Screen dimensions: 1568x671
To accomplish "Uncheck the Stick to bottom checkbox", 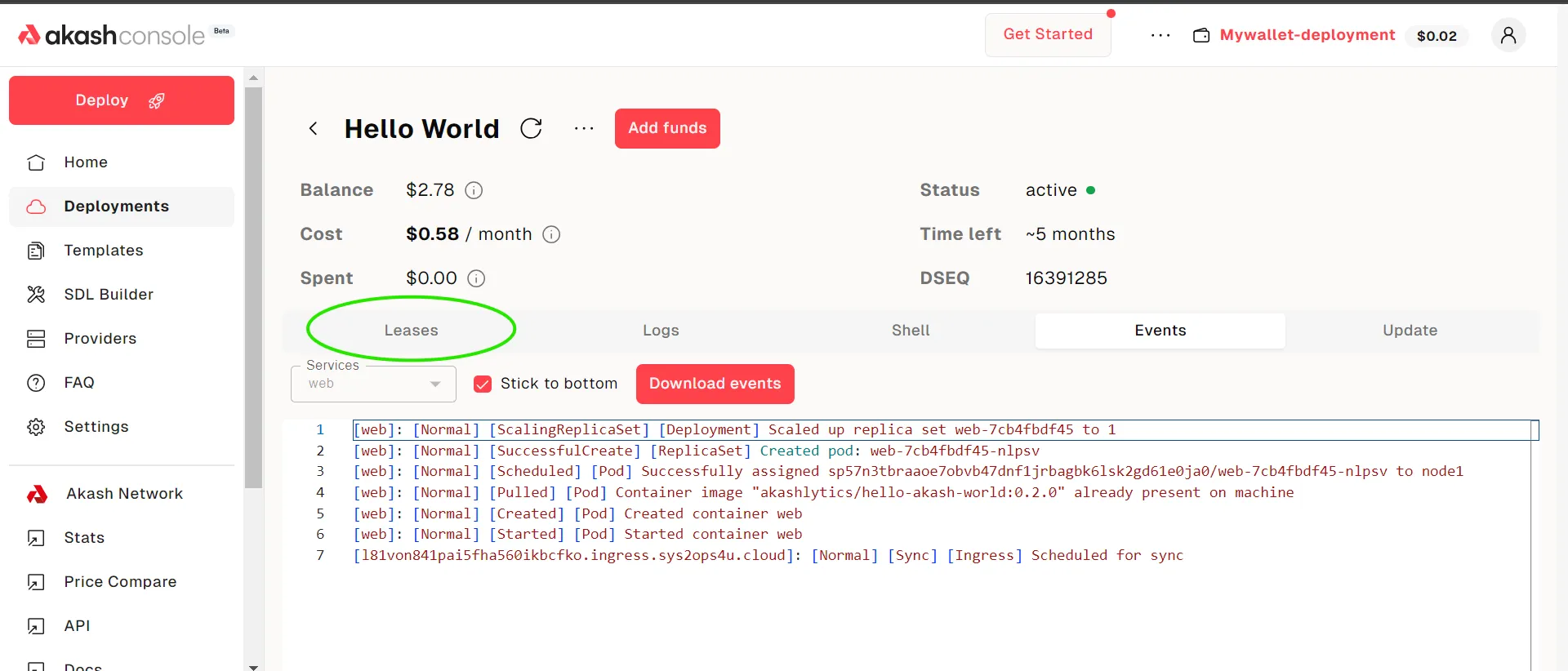I will tap(483, 384).
